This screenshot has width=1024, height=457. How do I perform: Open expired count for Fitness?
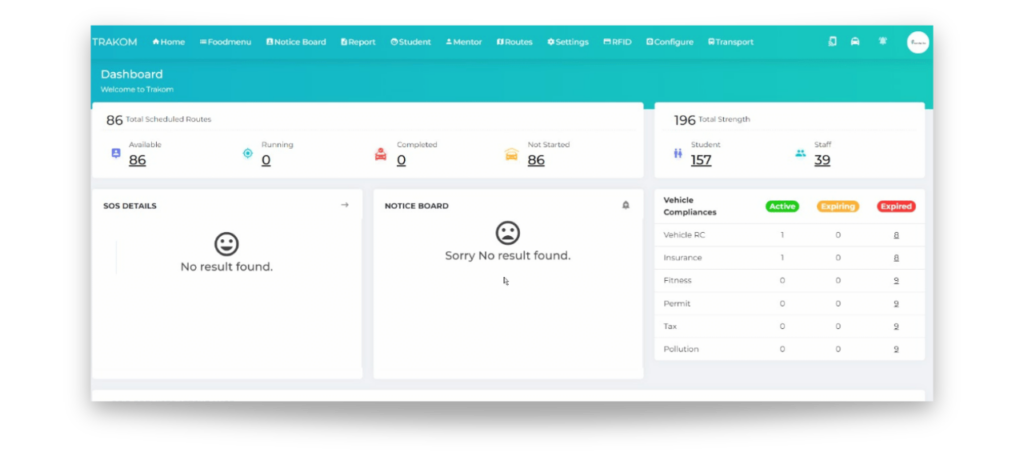point(897,281)
